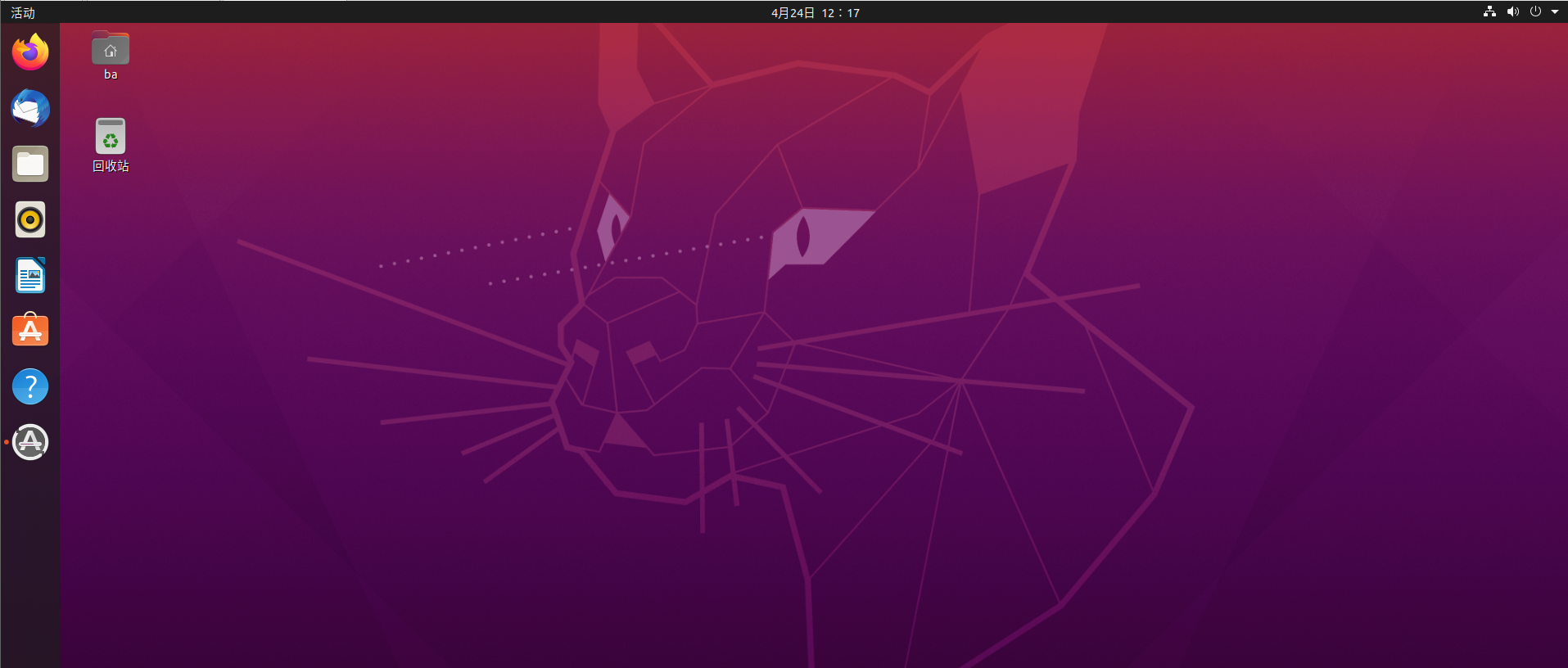1568x668 pixels.
Task: Open LibreOffice Writer from the dock
Action: click(30, 275)
